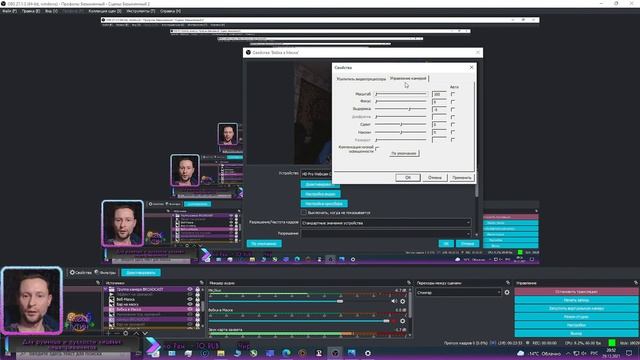Open File Explorer from the taskbar

point(221,353)
